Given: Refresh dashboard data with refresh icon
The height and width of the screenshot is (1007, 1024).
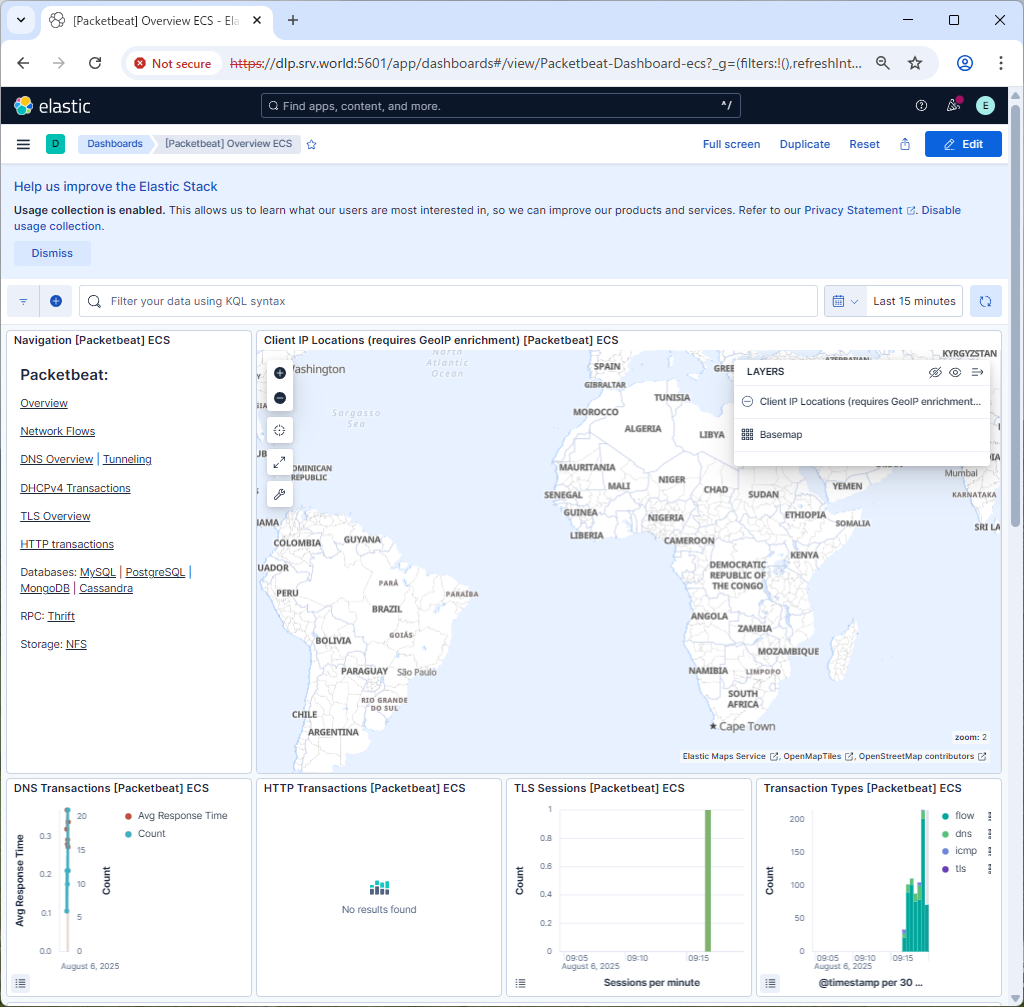Looking at the screenshot, I should (985, 301).
